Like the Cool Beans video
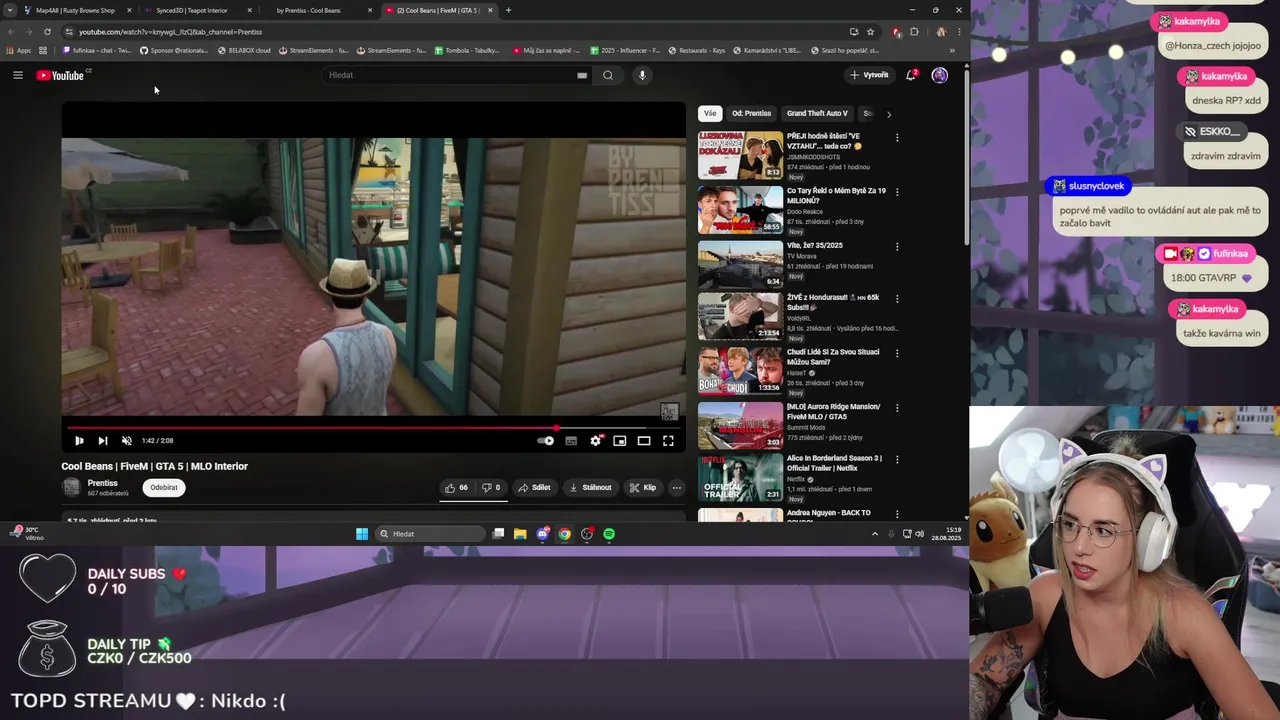The height and width of the screenshot is (720, 1280). click(x=457, y=488)
